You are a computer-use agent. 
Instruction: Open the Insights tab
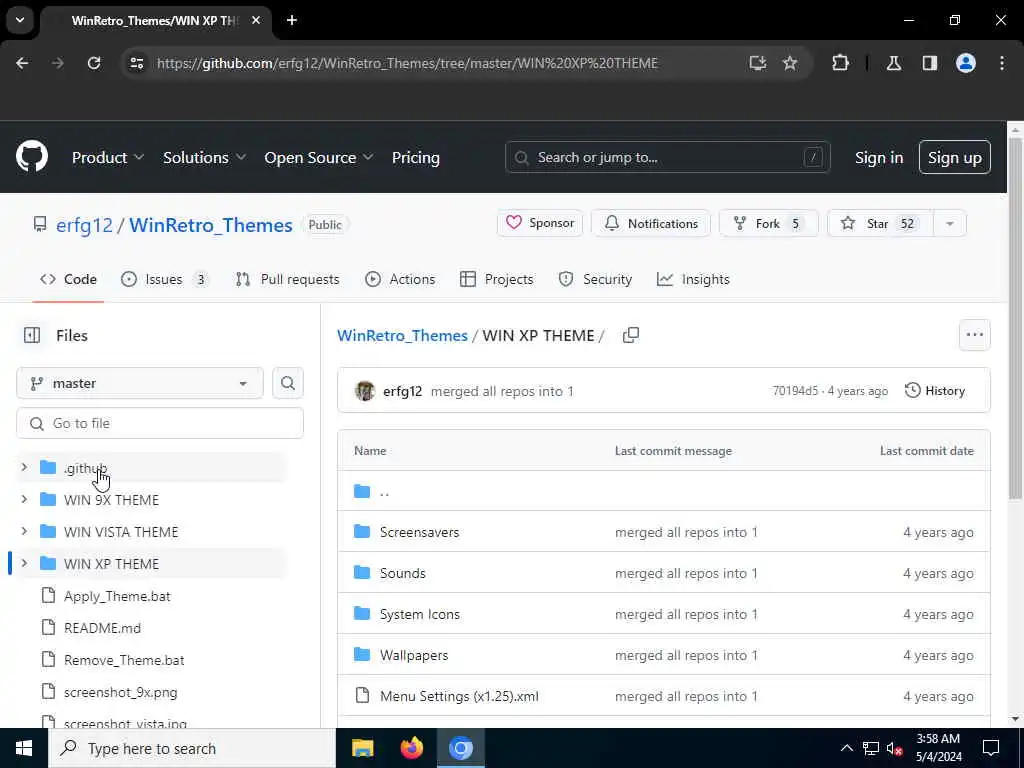[693, 279]
